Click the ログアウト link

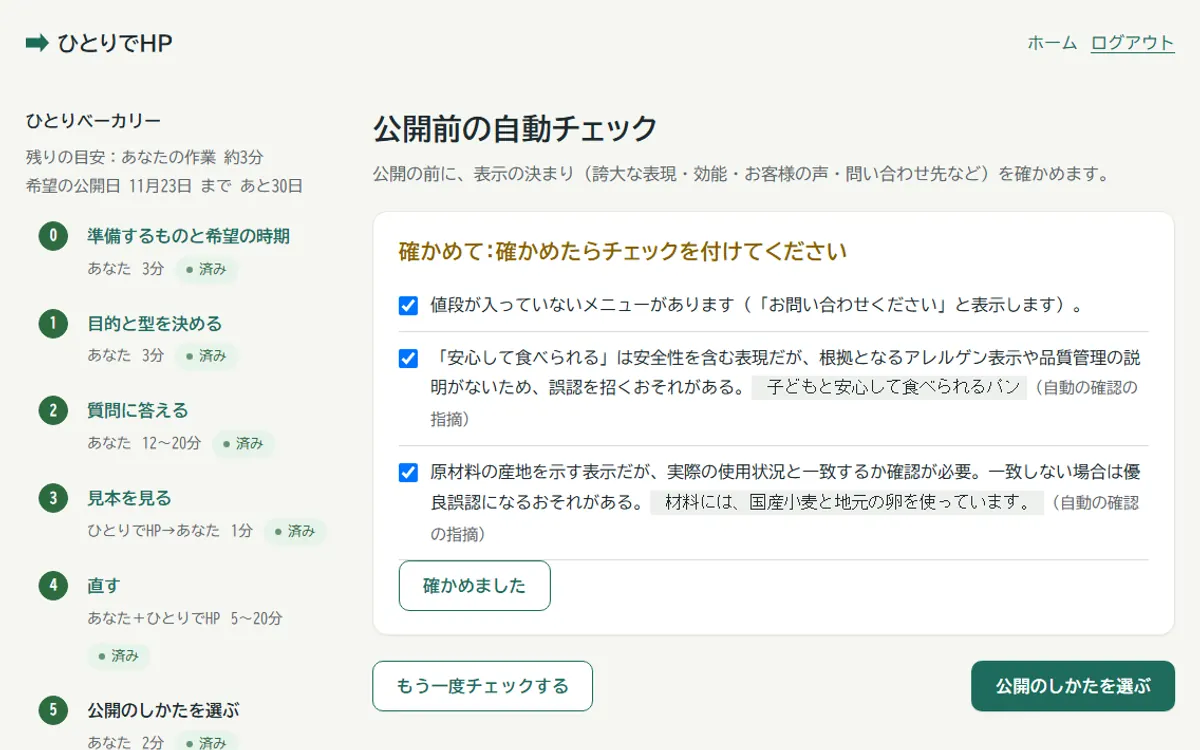1132,43
